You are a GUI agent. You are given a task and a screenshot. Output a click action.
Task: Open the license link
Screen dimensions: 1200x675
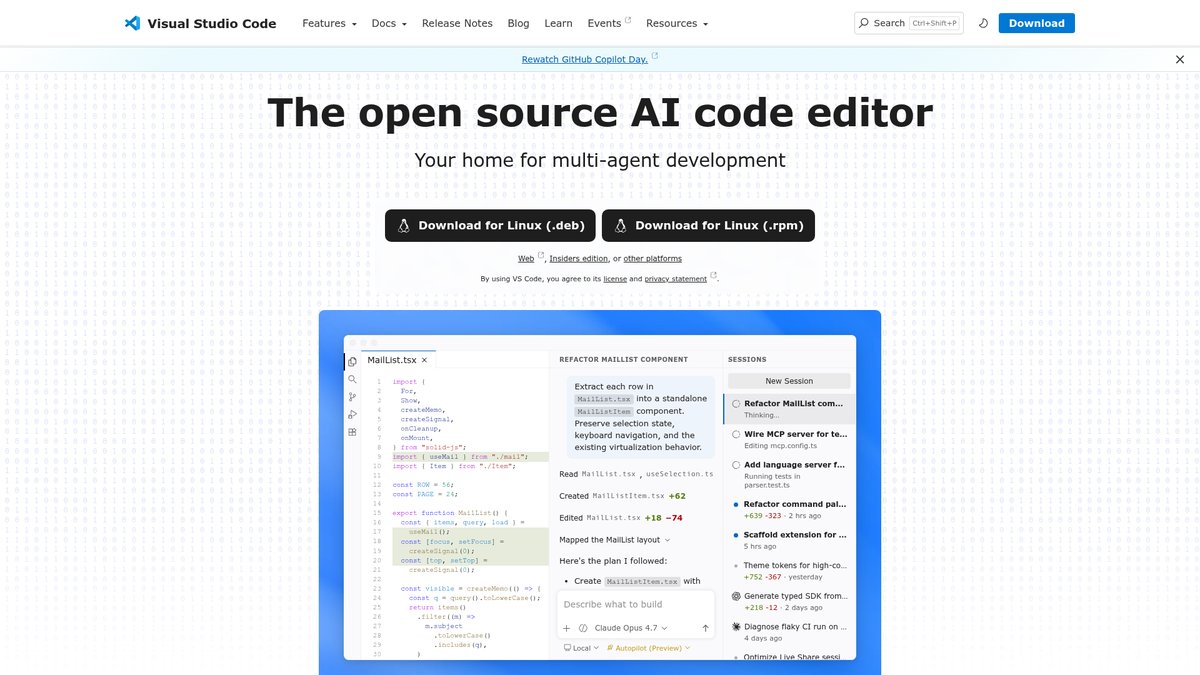(x=615, y=279)
